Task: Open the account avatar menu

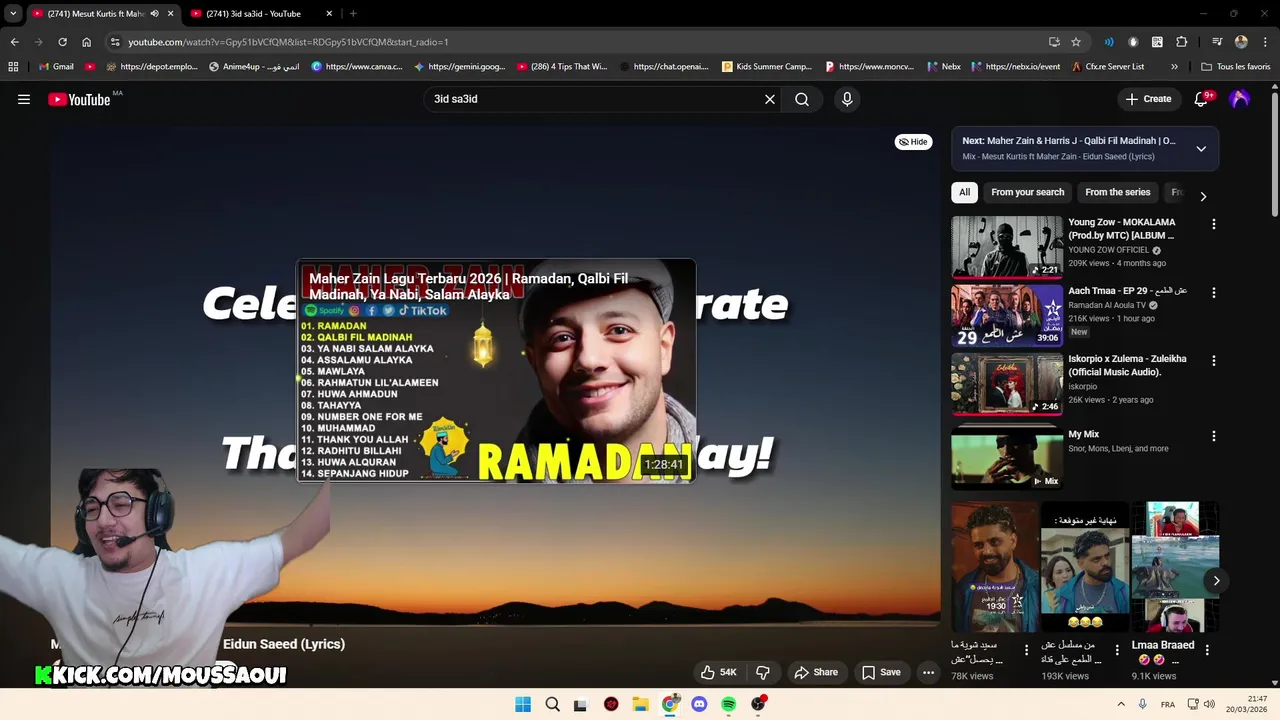Action: [x=1239, y=99]
